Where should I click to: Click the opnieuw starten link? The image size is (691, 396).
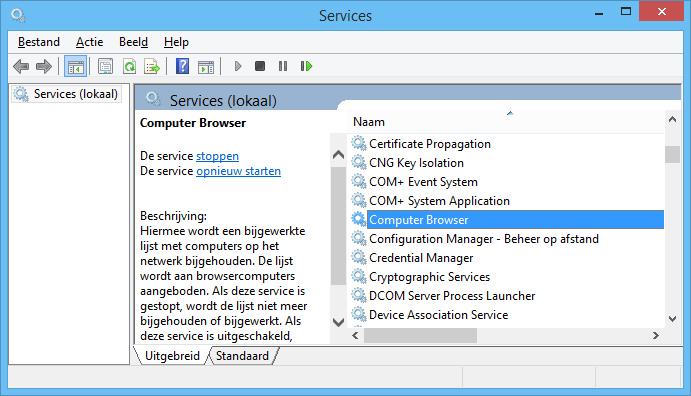click(x=238, y=171)
